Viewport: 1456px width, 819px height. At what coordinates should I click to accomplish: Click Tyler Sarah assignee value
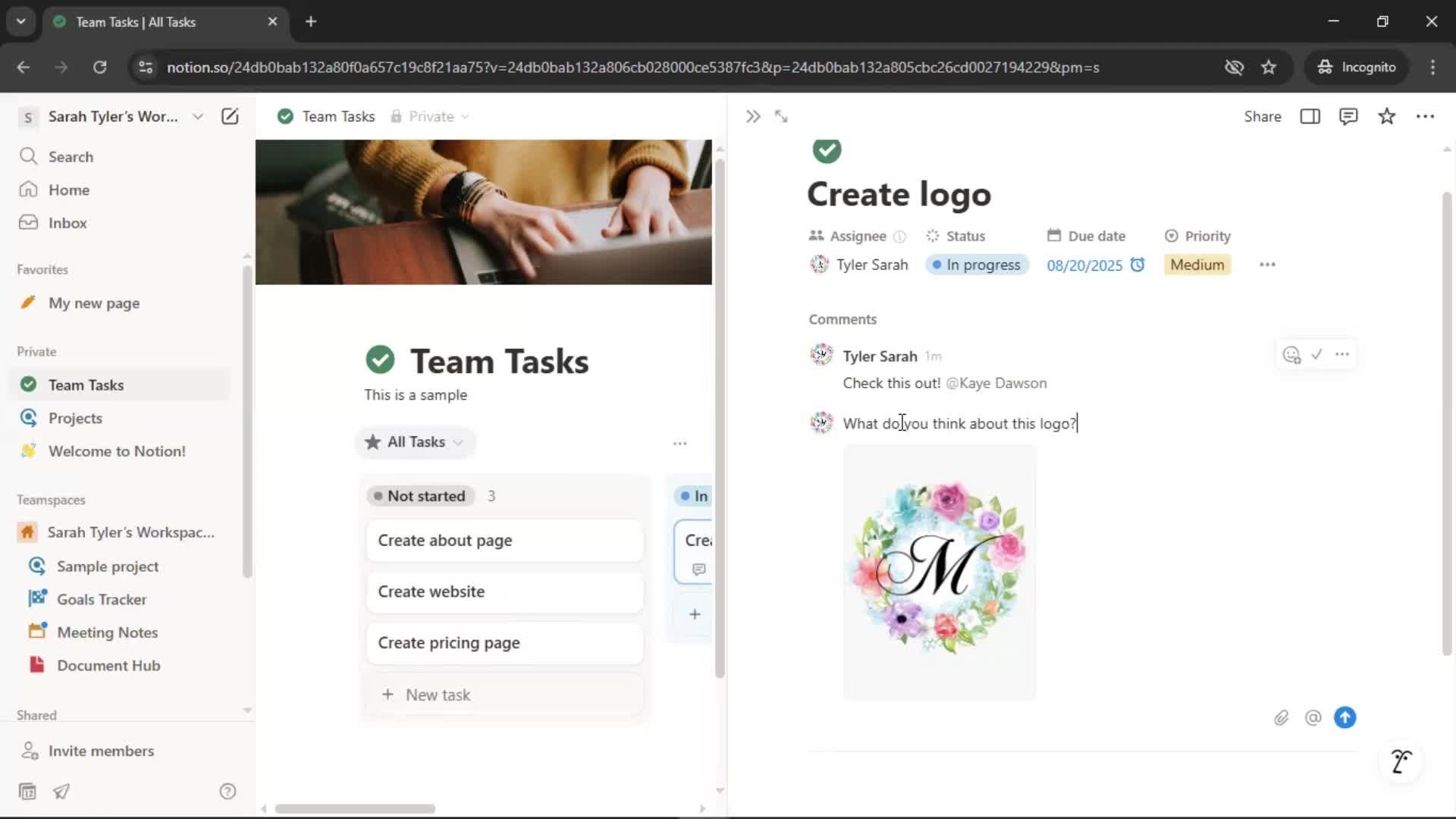pyautogui.click(x=859, y=265)
